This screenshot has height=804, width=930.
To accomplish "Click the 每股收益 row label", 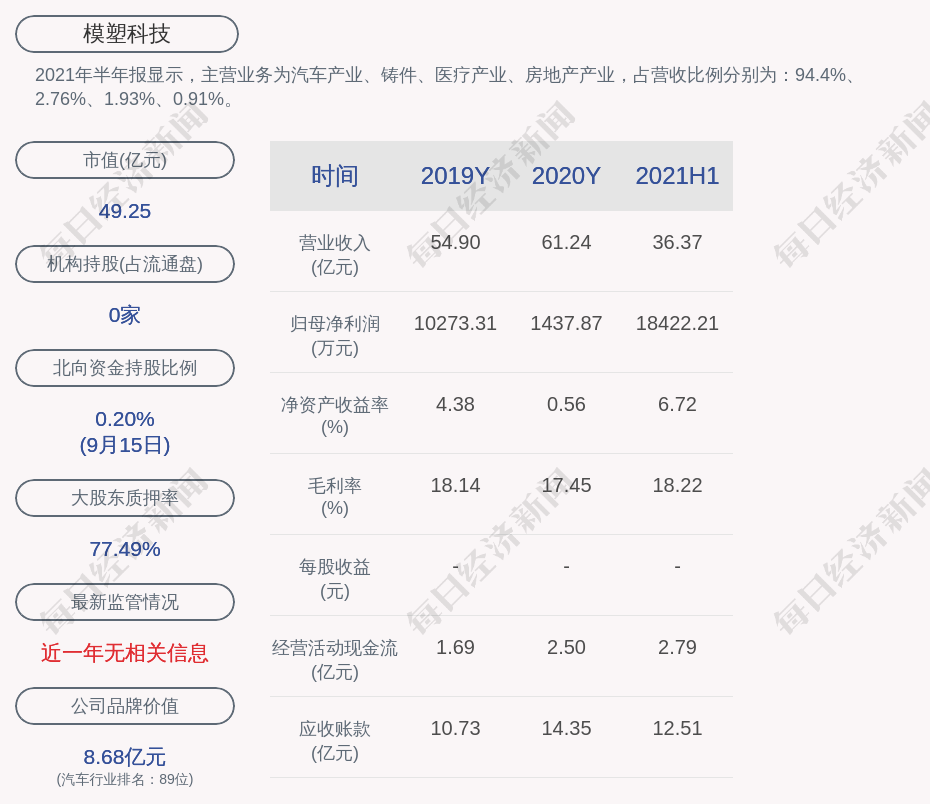I will tap(334, 578).
